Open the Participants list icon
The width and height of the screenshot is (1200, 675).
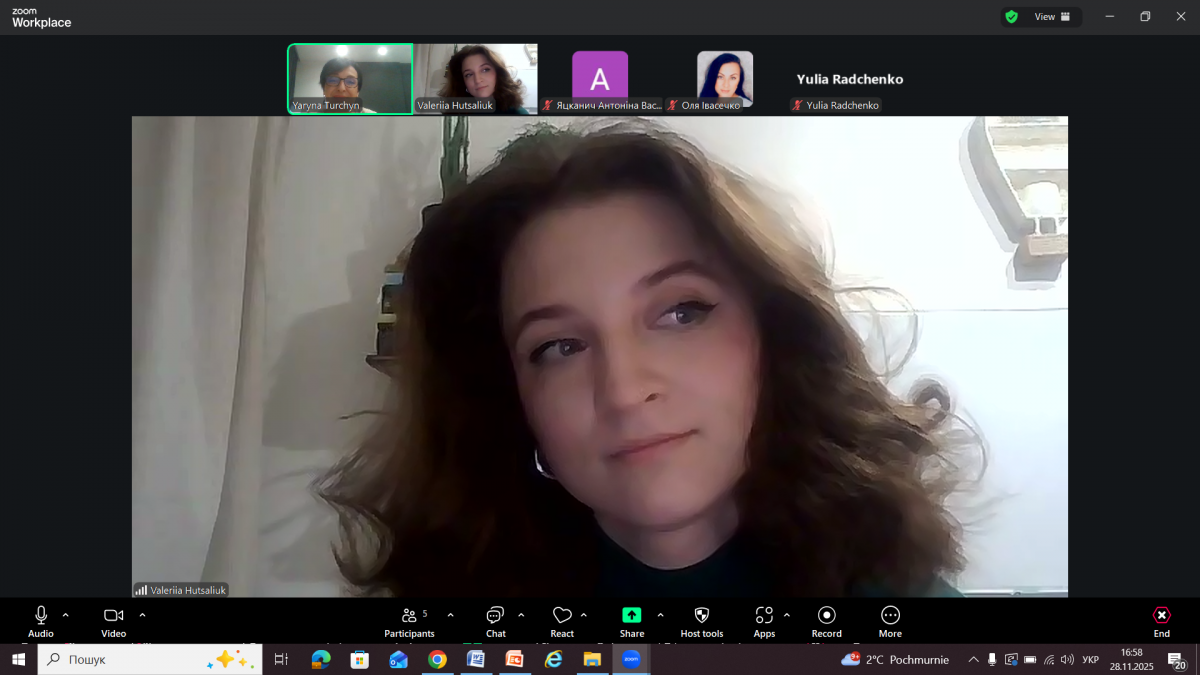click(x=409, y=616)
